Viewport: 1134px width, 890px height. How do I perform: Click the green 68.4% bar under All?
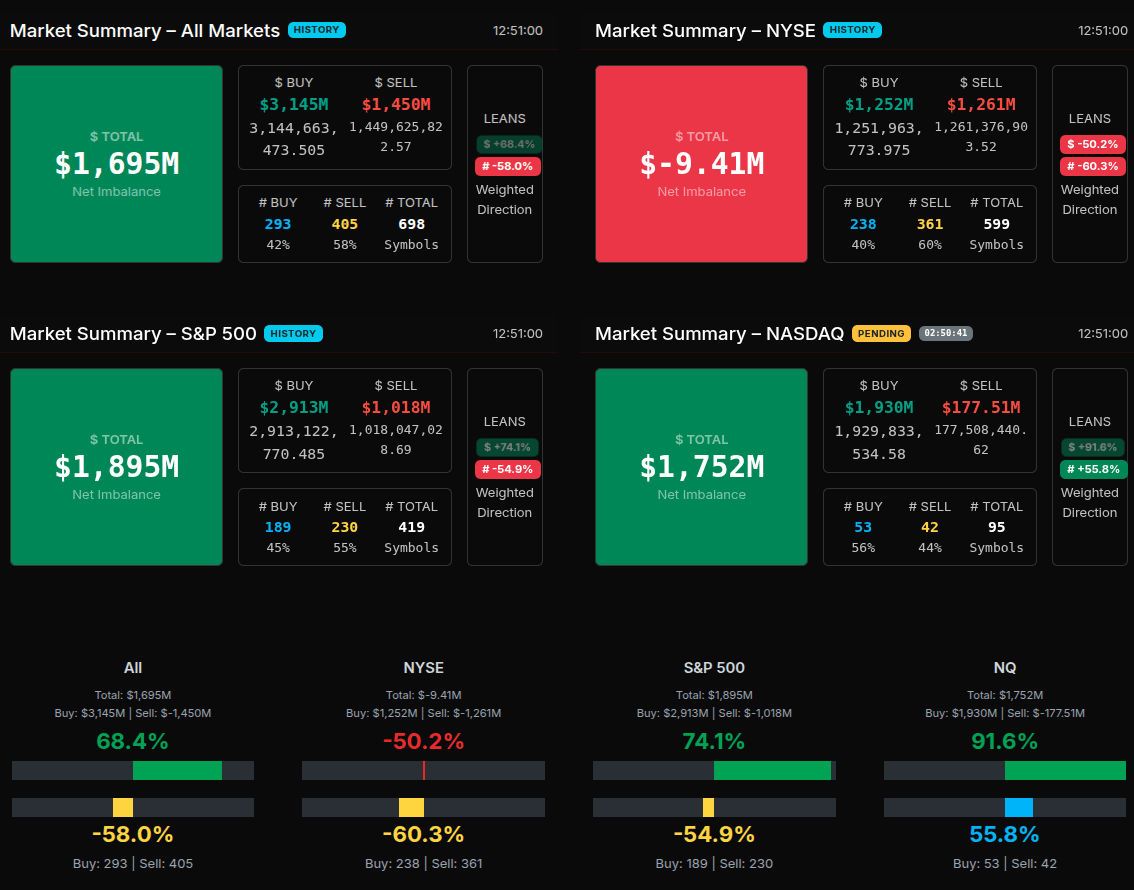pyautogui.click(x=177, y=770)
